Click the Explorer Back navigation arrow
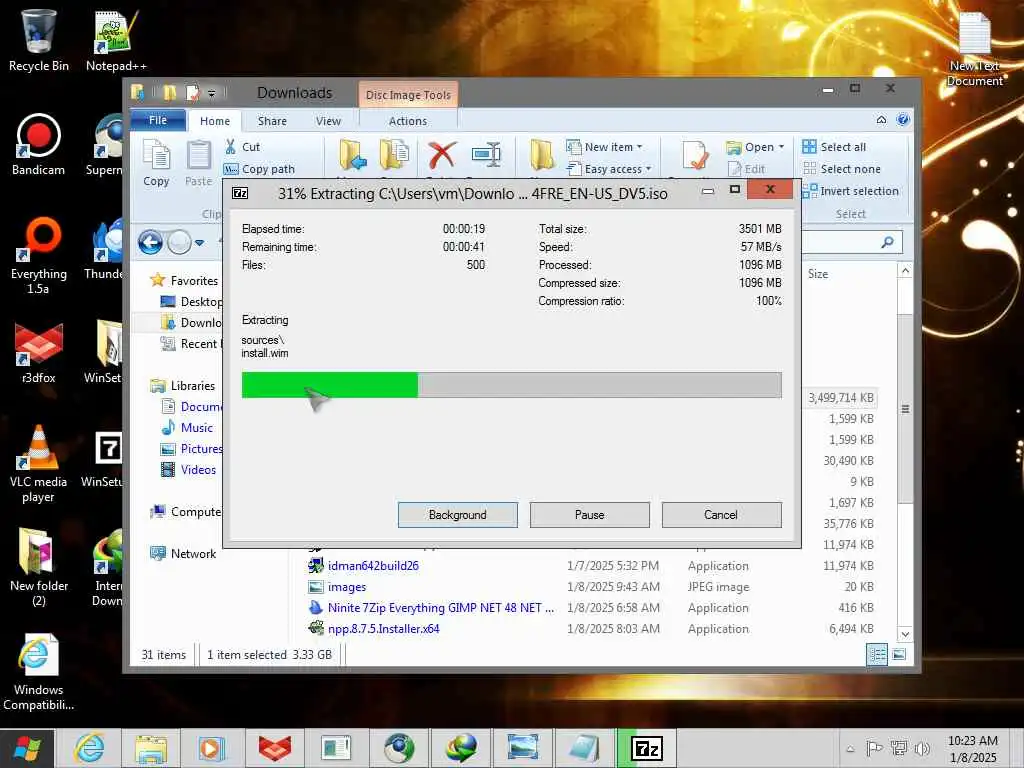The height and width of the screenshot is (768, 1024). pos(150,243)
